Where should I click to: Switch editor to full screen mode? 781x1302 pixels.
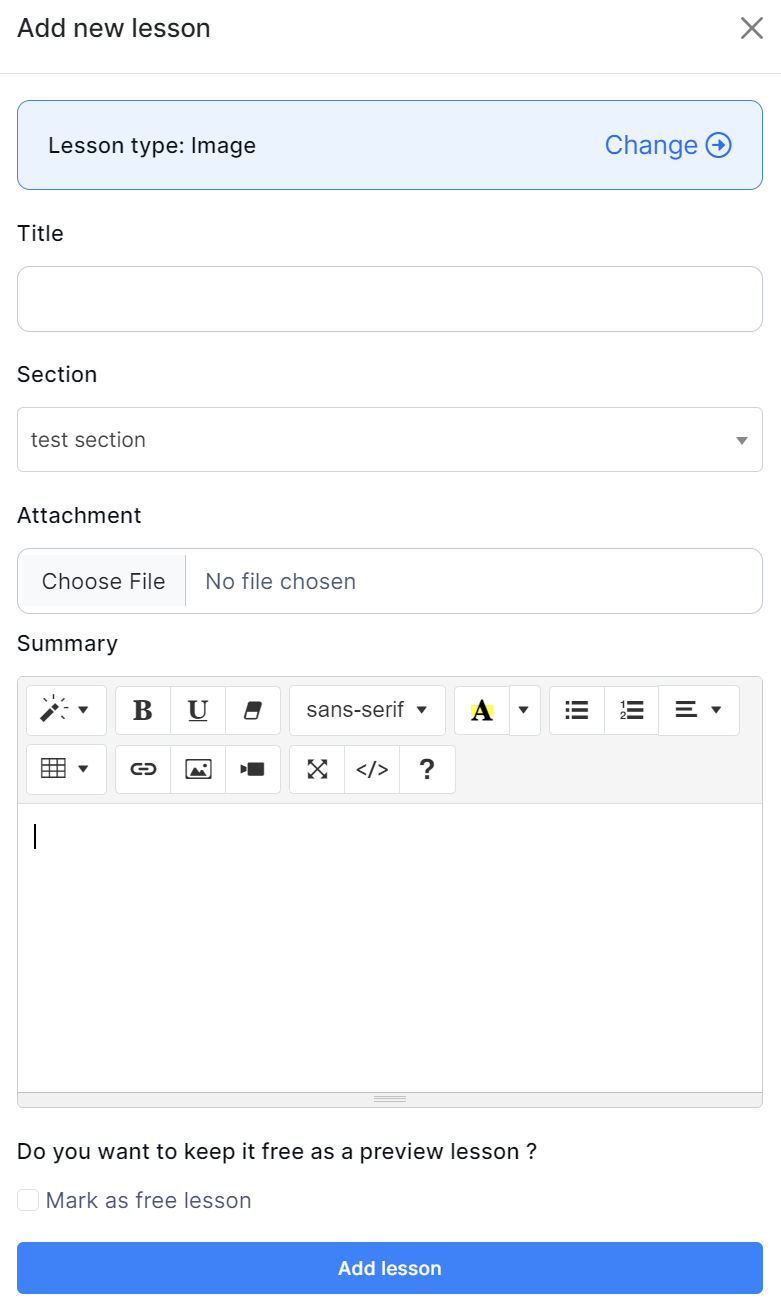coord(317,769)
